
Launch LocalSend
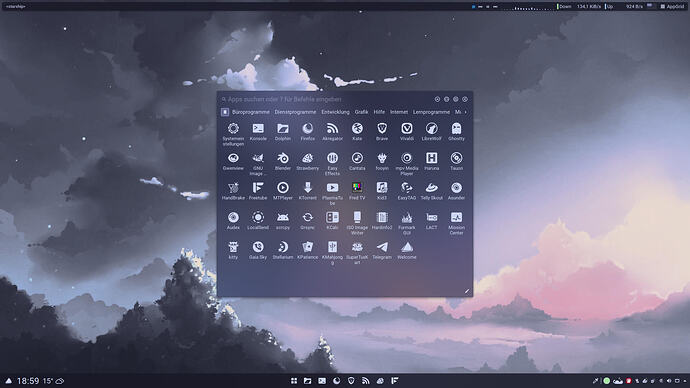click(258, 221)
